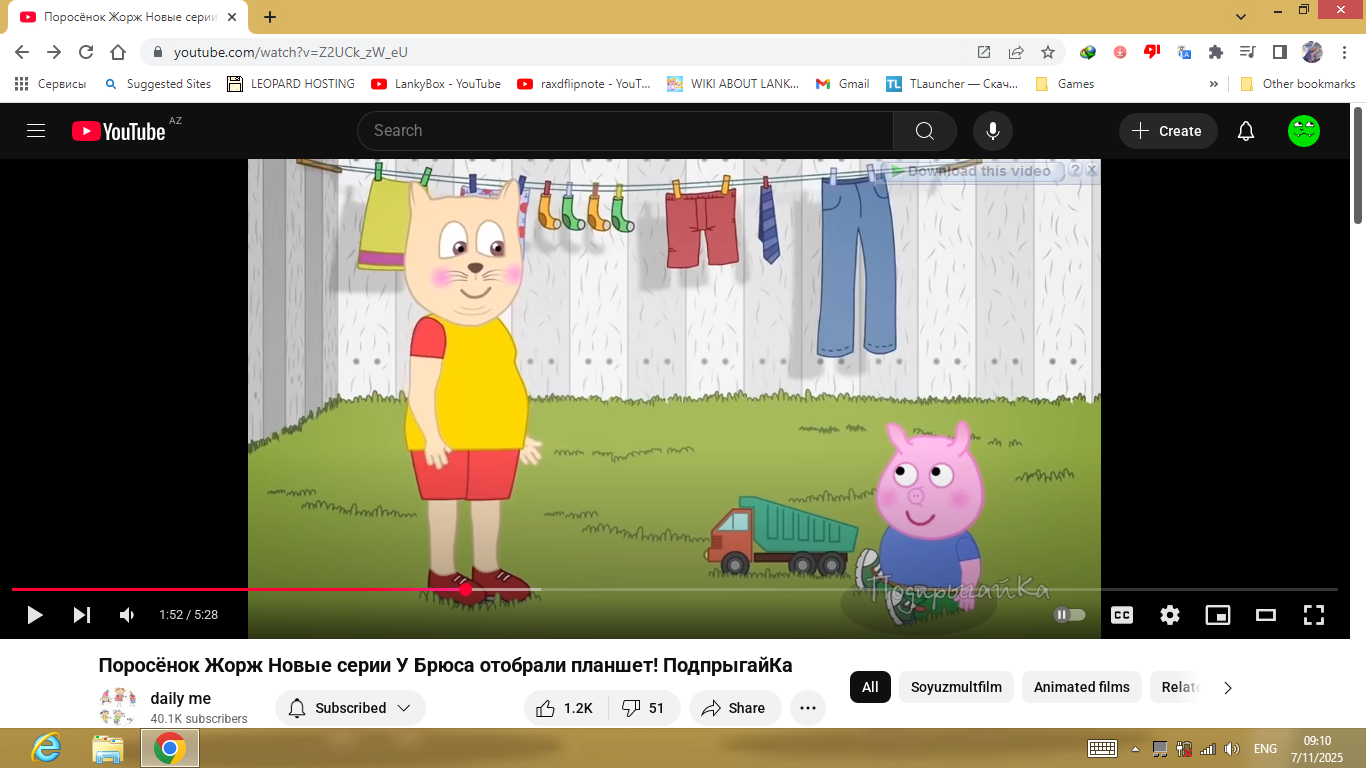Open the Games bookmark folder
Viewport: 1366px width, 768px height.
coord(1064,84)
